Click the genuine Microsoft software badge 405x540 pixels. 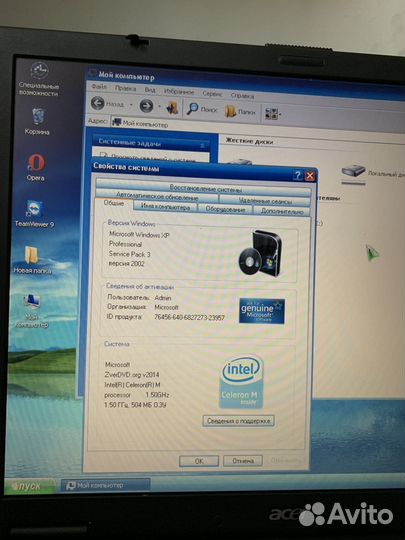[262, 311]
